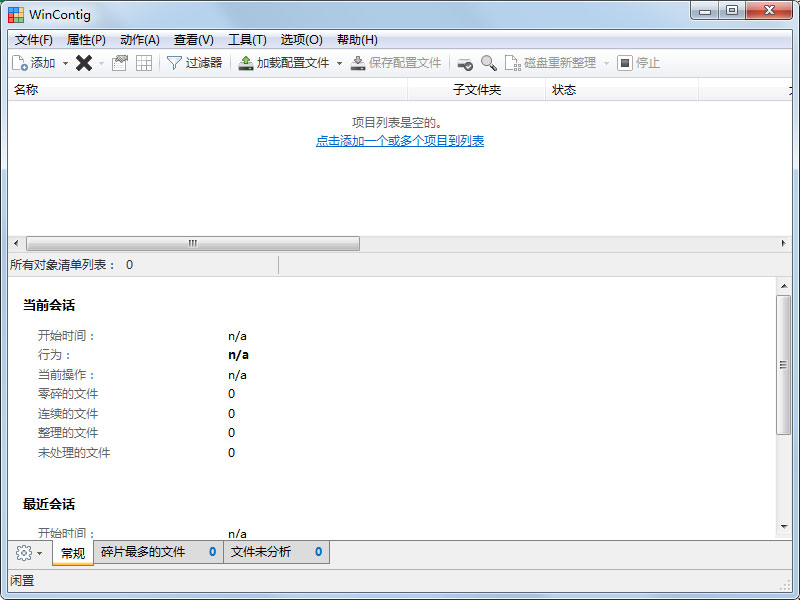Click the black X remove item icon
Screen dimensions: 800x600
[x=84, y=62]
